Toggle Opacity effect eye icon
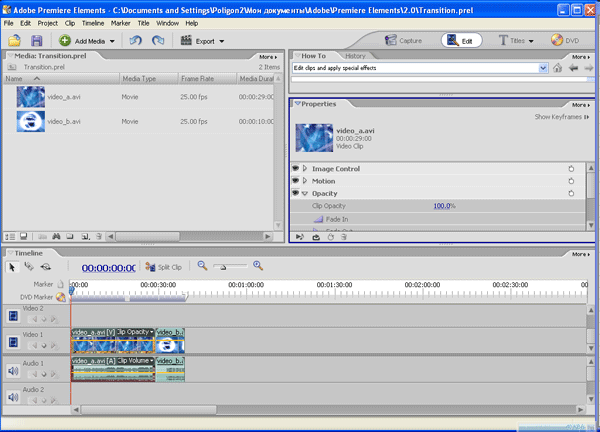This screenshot has height=432, width=600. 295,193
